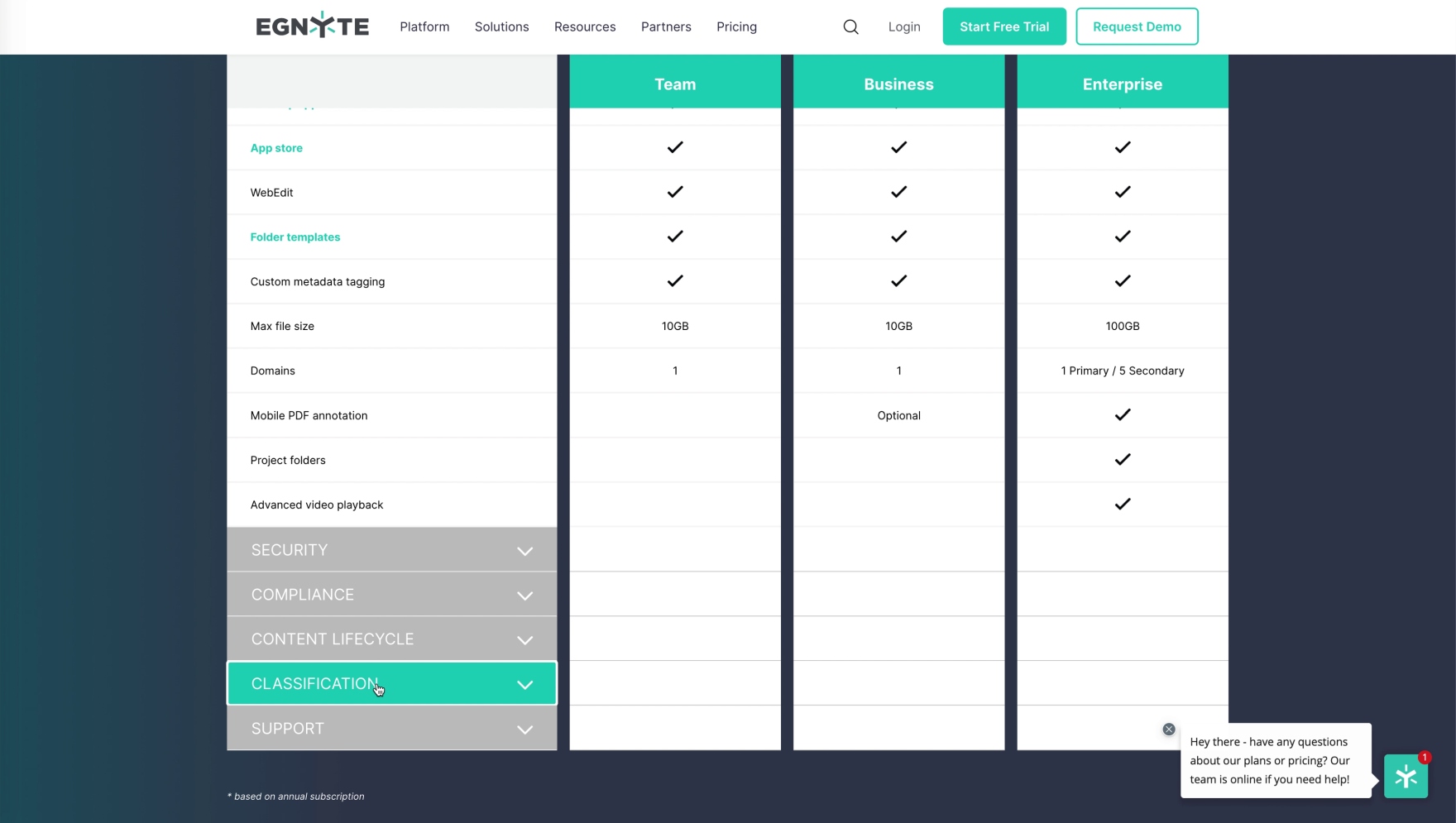Viewport: 1456px width, 823px height.
Task: Click Enterprise checkmark for Mobile PDF annotation
Action: (x=1122, y=415)
